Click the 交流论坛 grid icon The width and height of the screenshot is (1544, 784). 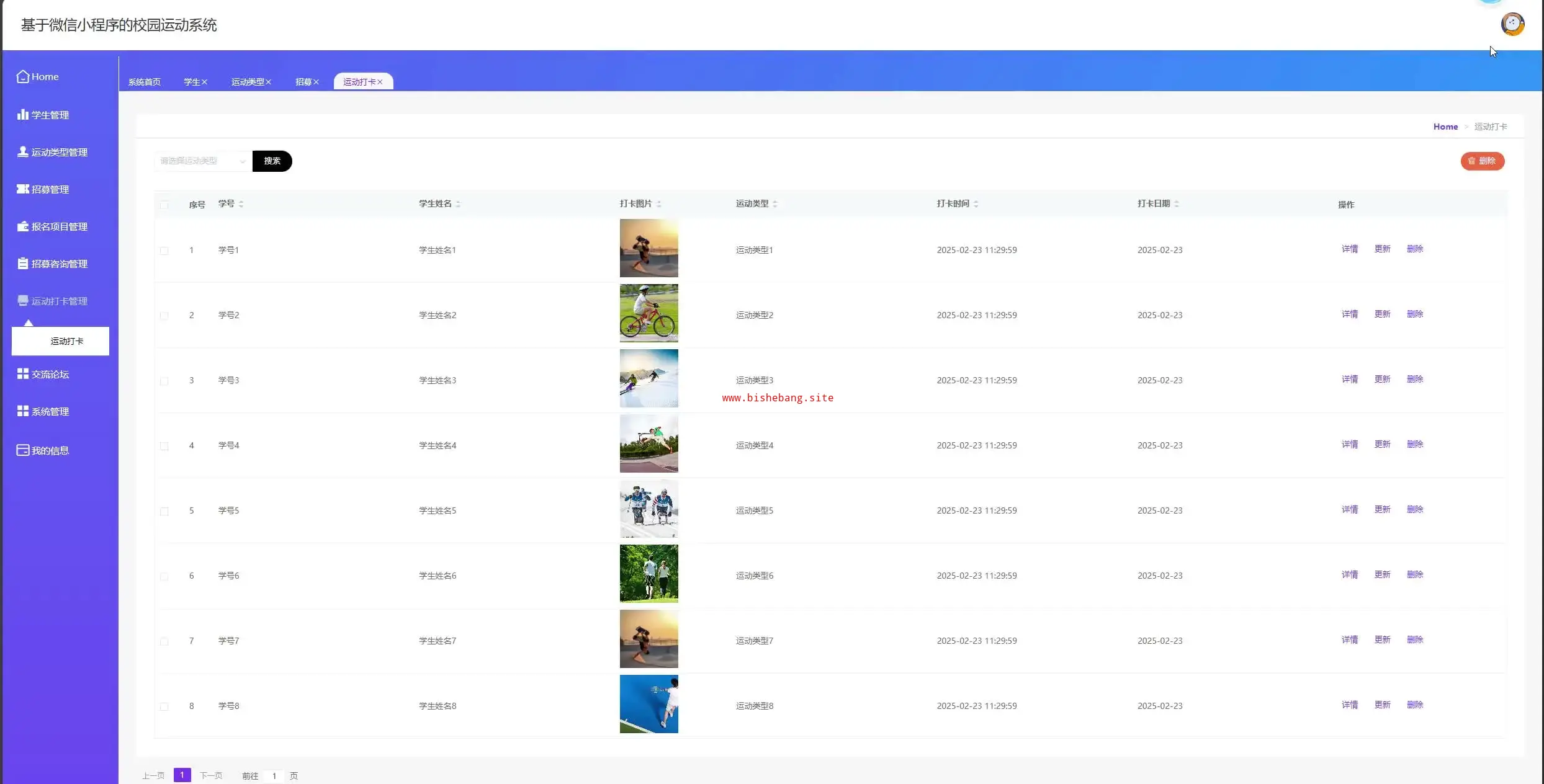point(23,374)
